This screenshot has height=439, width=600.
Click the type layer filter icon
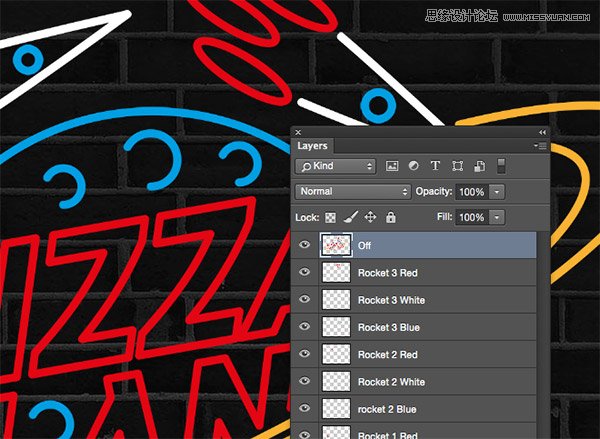pyautogui.click(x=435, y=166)
